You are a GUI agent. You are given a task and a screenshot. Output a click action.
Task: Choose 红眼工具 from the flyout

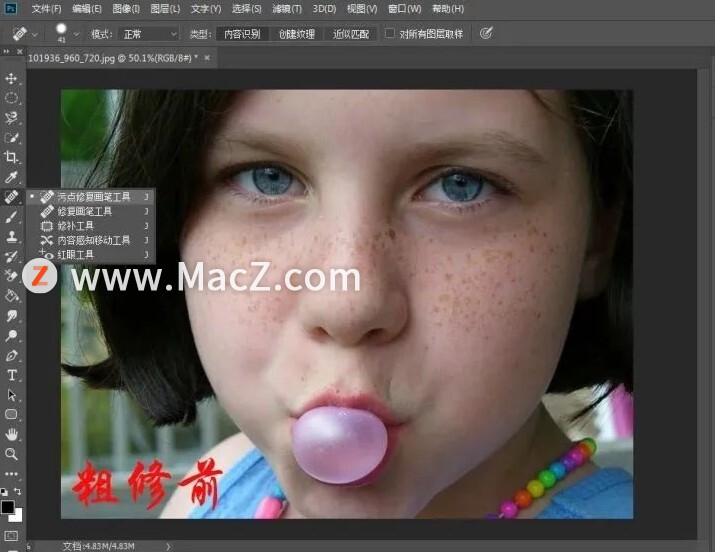(x=91, y=254)
